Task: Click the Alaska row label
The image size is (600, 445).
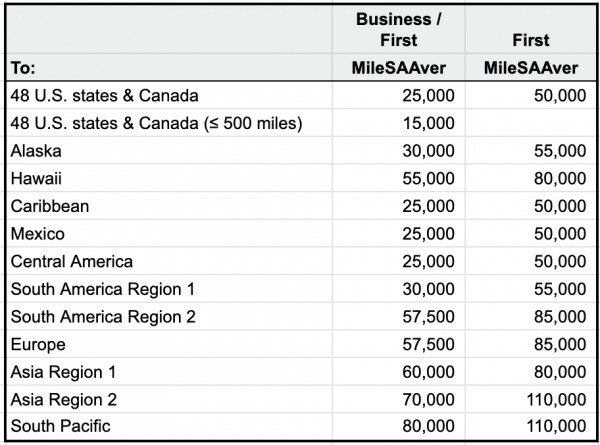Action: [37, 151]
